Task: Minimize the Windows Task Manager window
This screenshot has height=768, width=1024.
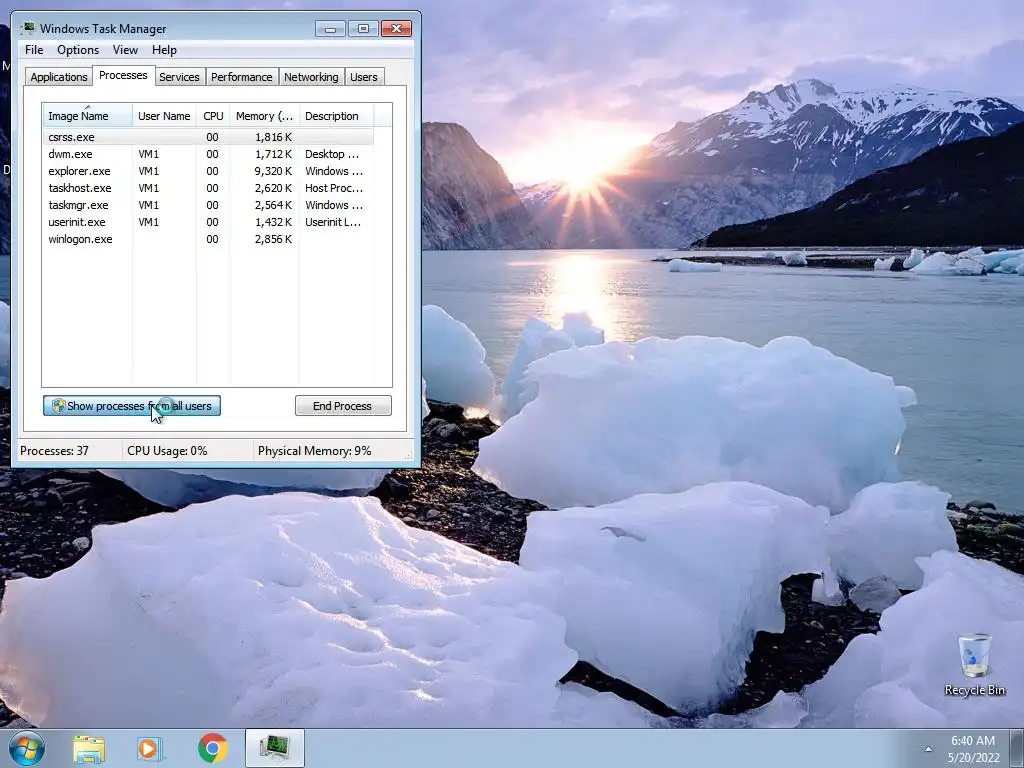Action: pyautogui.click(x=330, y=29)
